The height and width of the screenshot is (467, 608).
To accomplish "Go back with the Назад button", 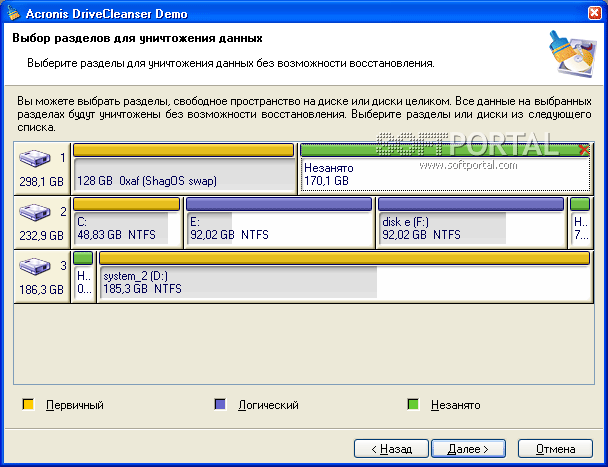I will click(391, 449).
